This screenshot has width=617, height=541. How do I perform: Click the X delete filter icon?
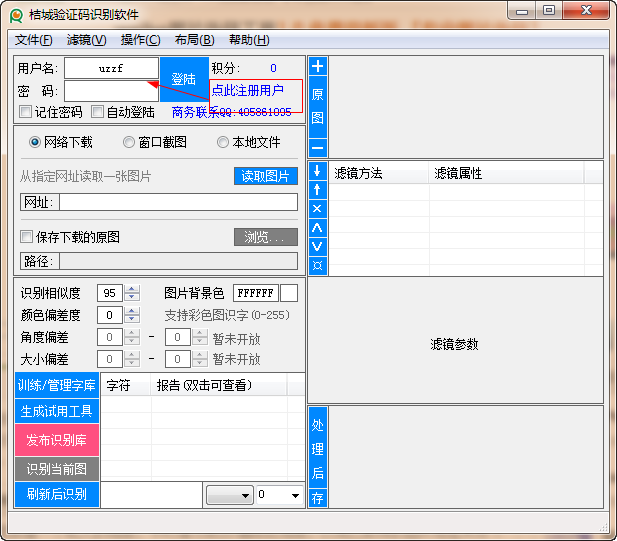(318, 209)
